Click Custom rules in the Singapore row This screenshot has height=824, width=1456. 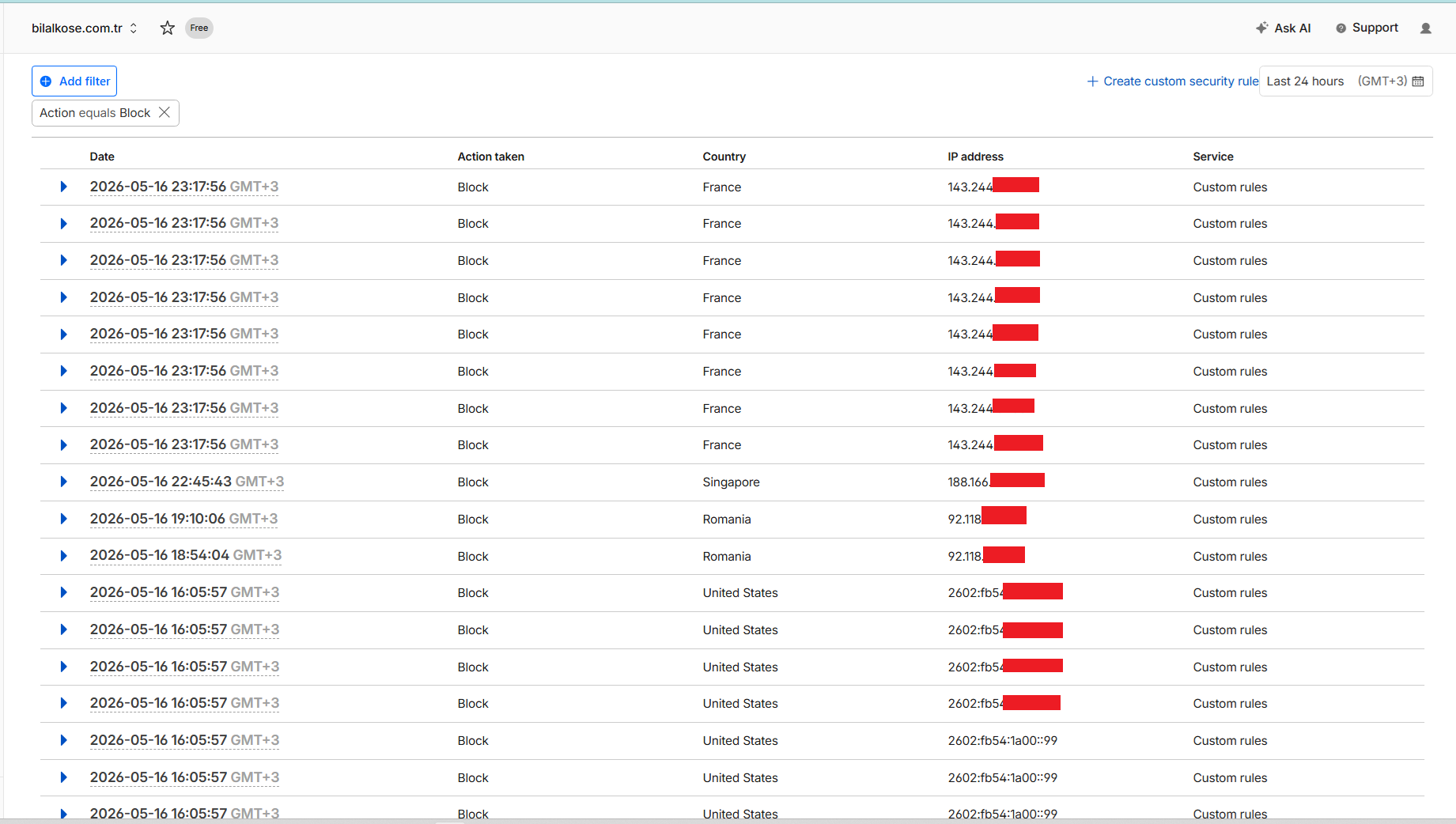pos(1230,482)
